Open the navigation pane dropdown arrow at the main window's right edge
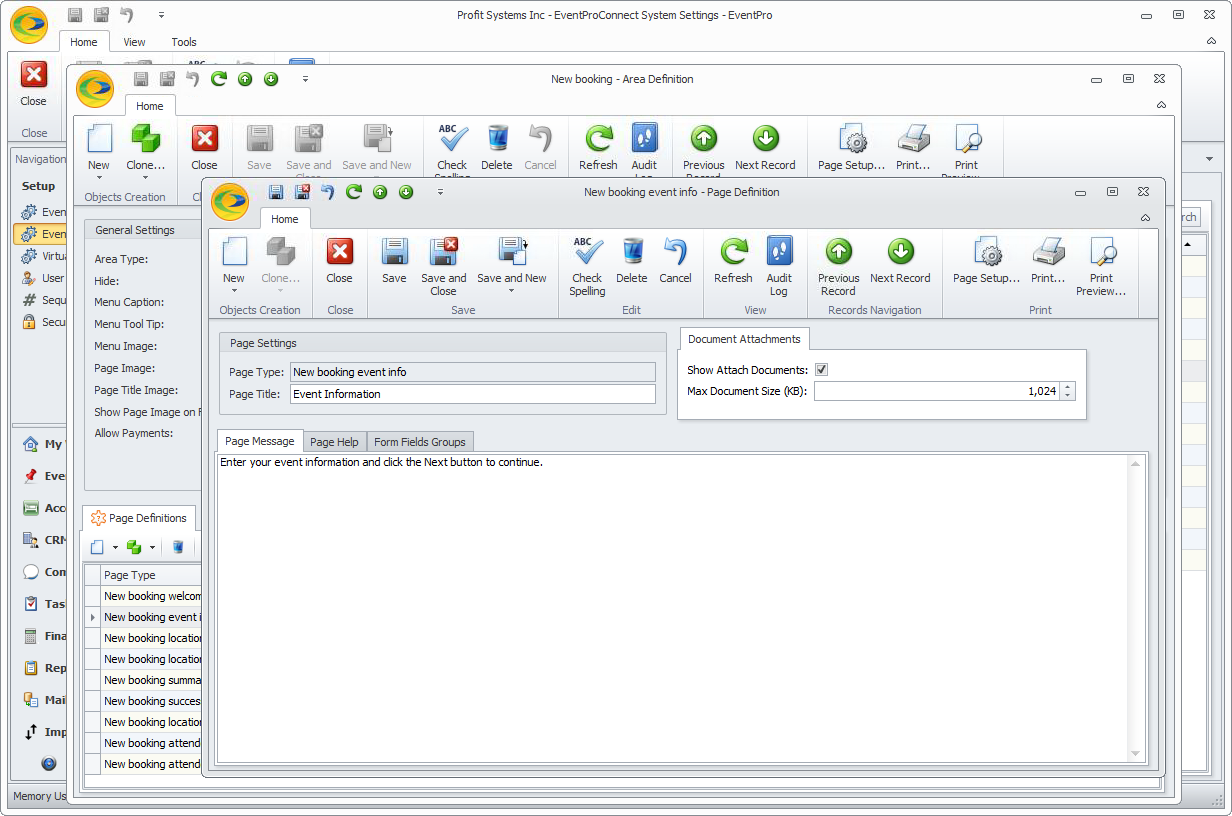The height and width of the screenshot is (816, 1232). [1209, 159]
